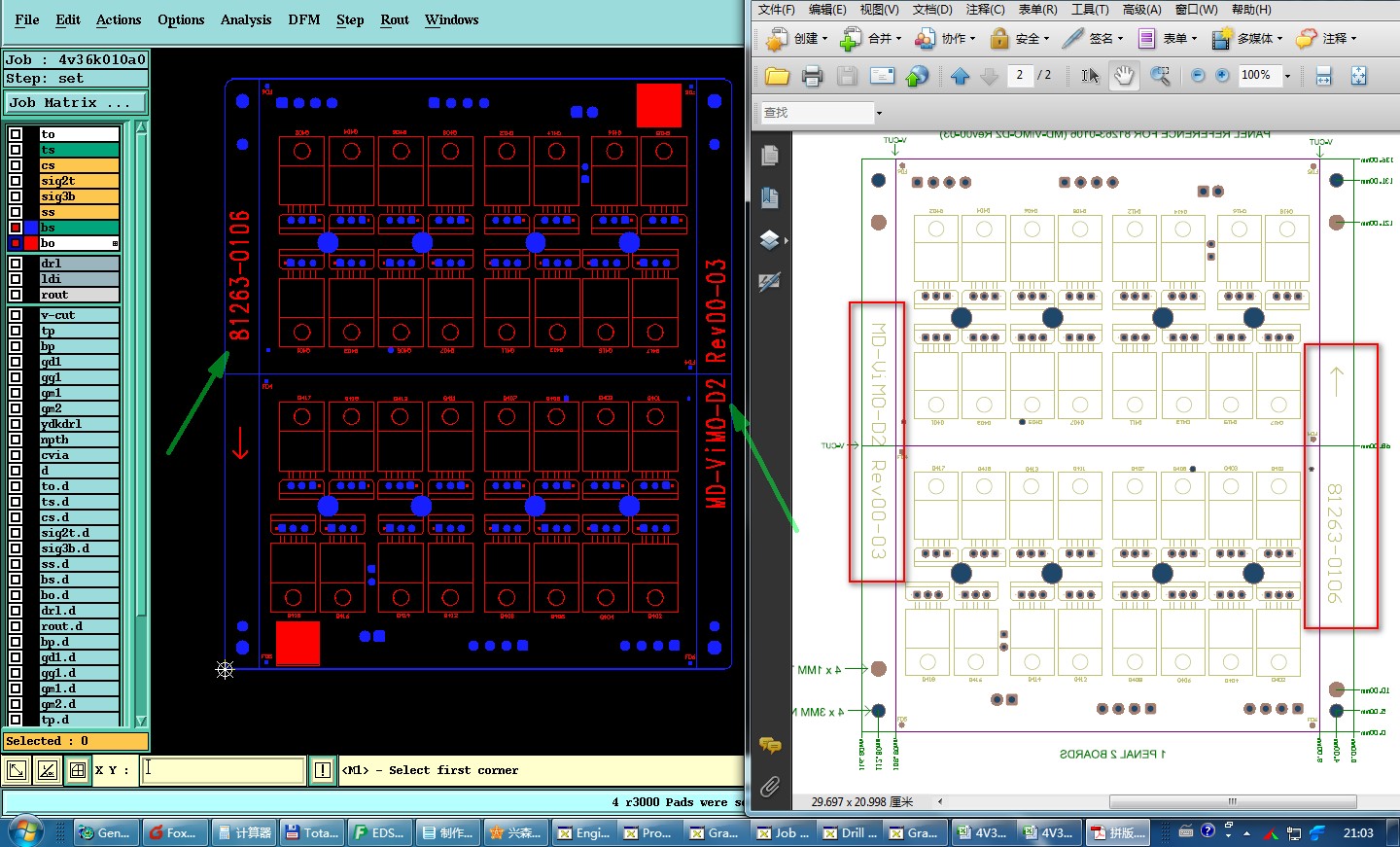Open the Forms dropdown arrow
The image size is (1400, 847).
(x=1194, y=39)
